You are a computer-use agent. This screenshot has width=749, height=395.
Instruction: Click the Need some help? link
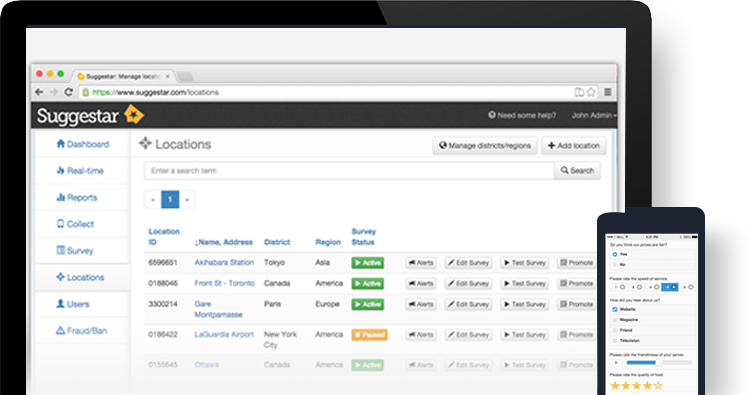522,115
